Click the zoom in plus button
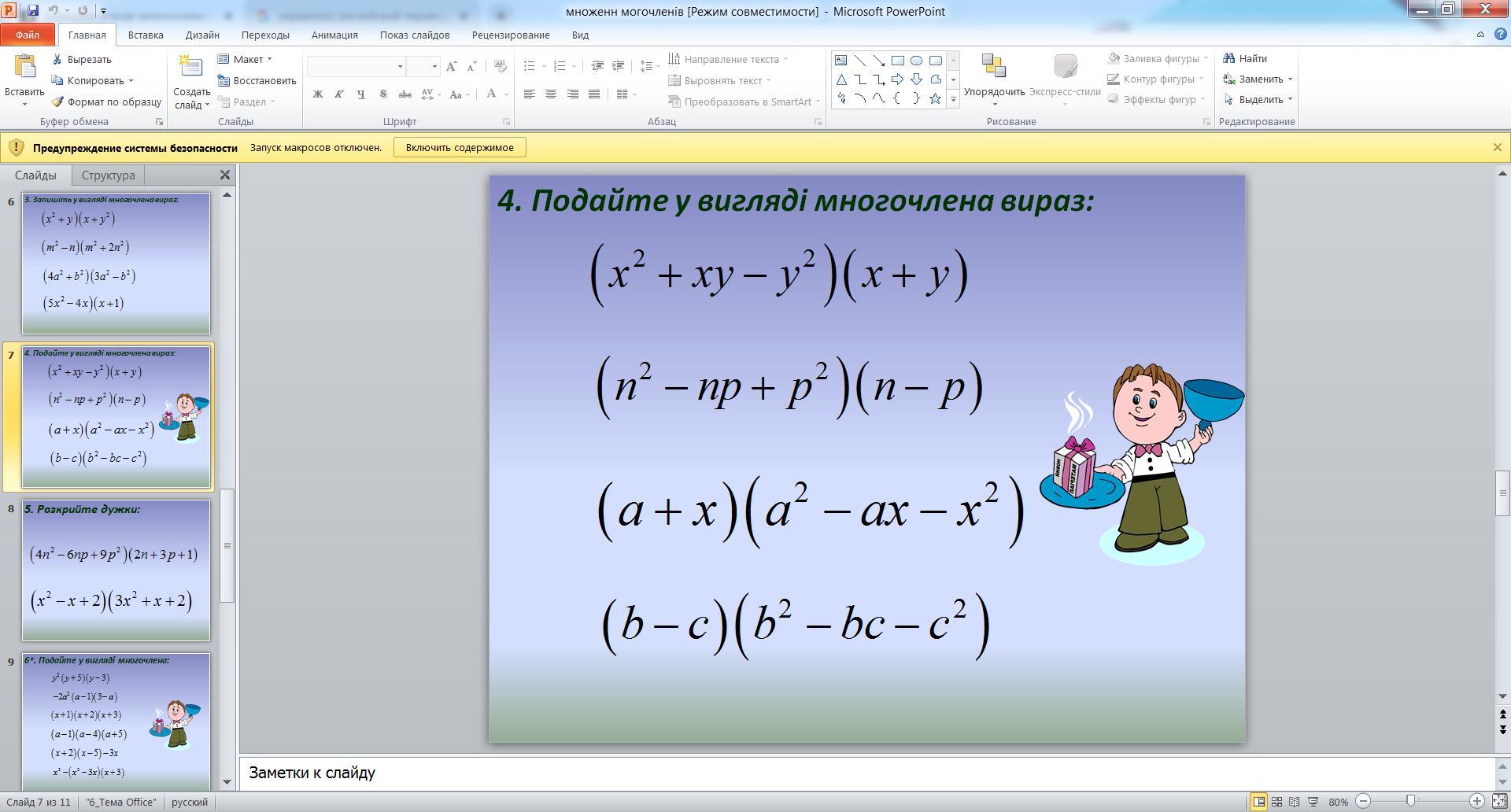Screen dimensions: 1511x812 [x=1476, y=801]
